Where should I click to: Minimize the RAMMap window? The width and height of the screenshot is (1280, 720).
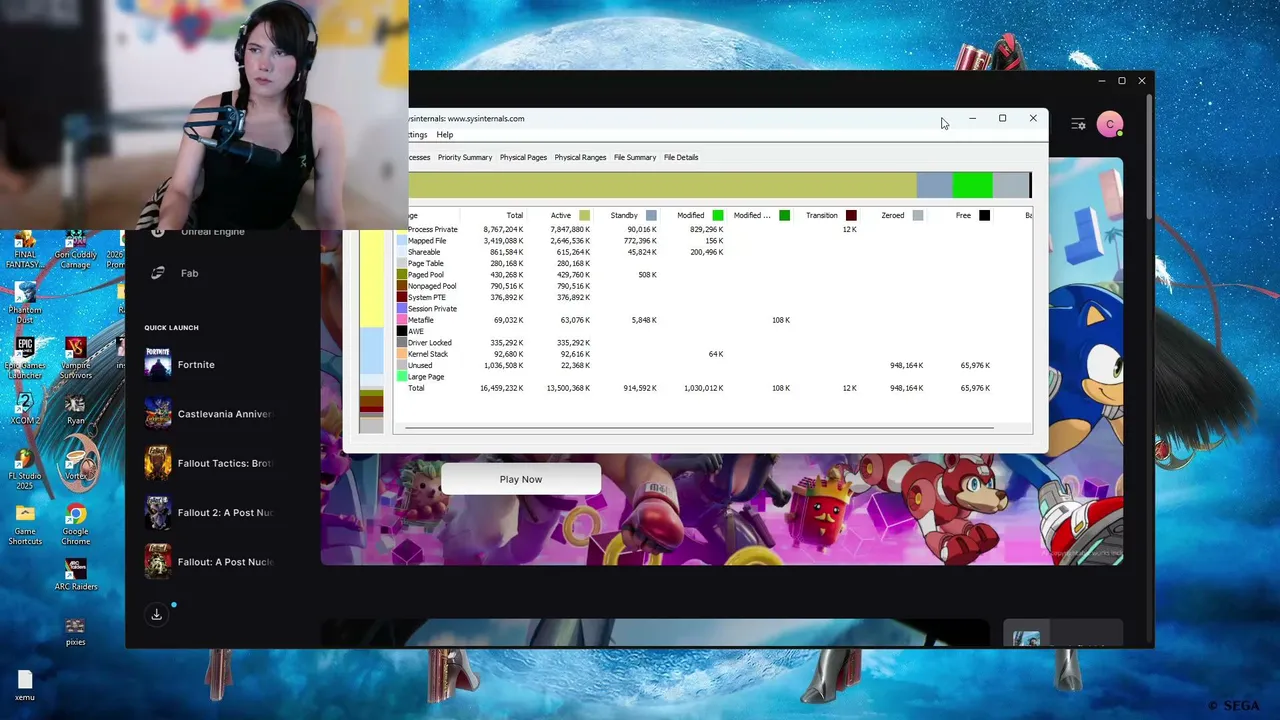click(972, 119)
